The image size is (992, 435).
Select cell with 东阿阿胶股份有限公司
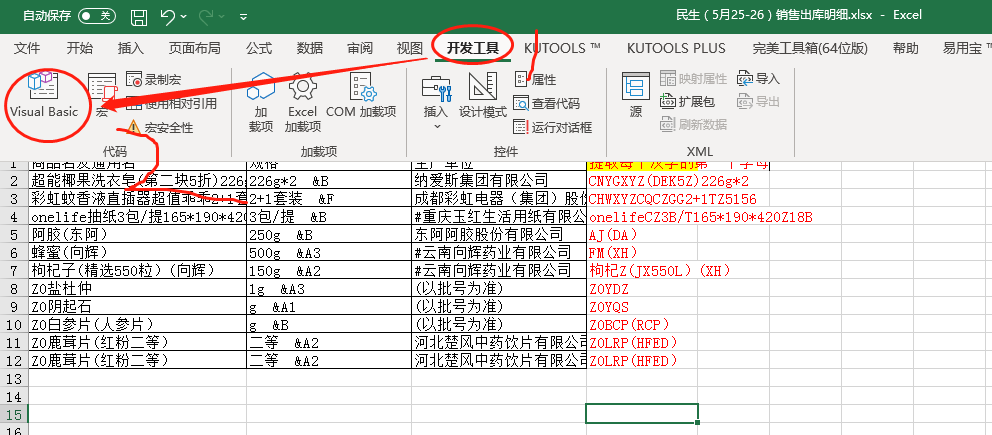(x=499, y=235)
